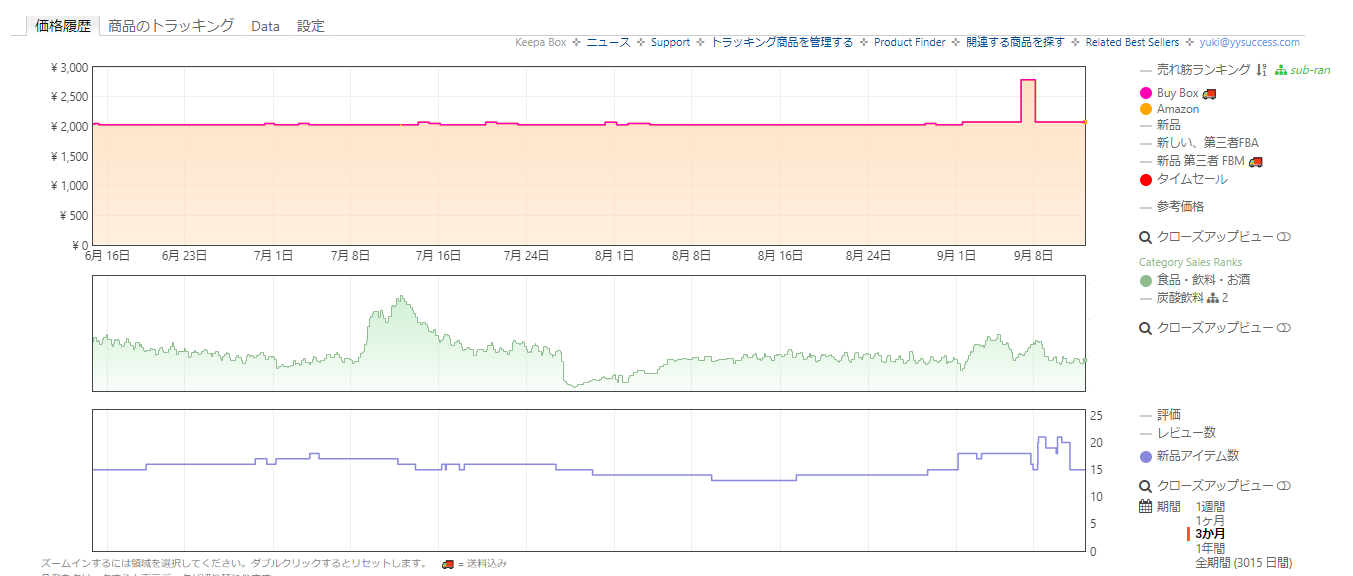
Task: Switch the sales rank chart クローズアップビュー toggle
Action: point(1285,328)
